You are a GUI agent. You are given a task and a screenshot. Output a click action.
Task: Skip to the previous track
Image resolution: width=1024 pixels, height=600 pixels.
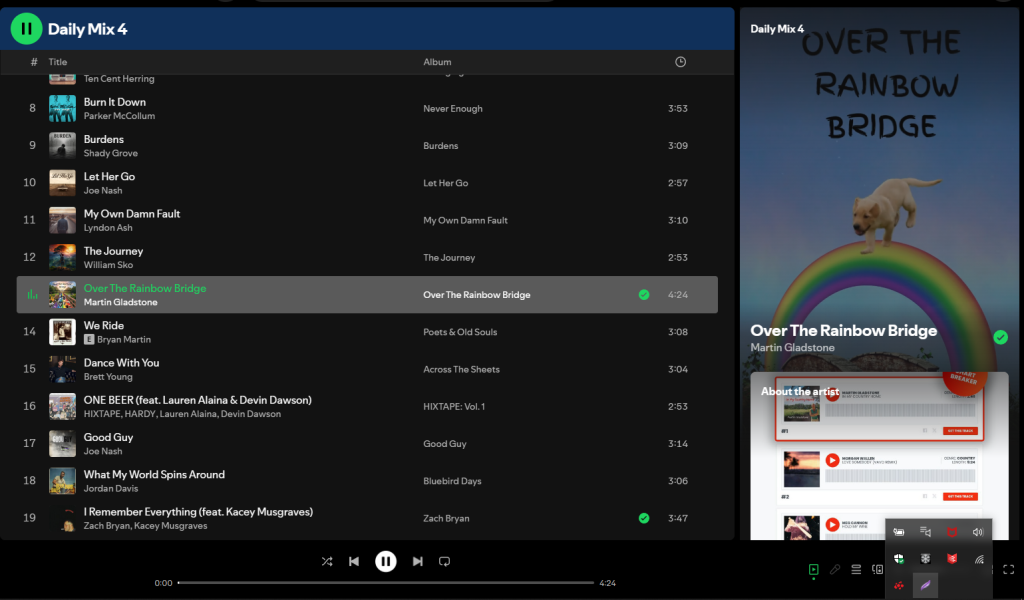pyautogui.click(x=354, y=561)
